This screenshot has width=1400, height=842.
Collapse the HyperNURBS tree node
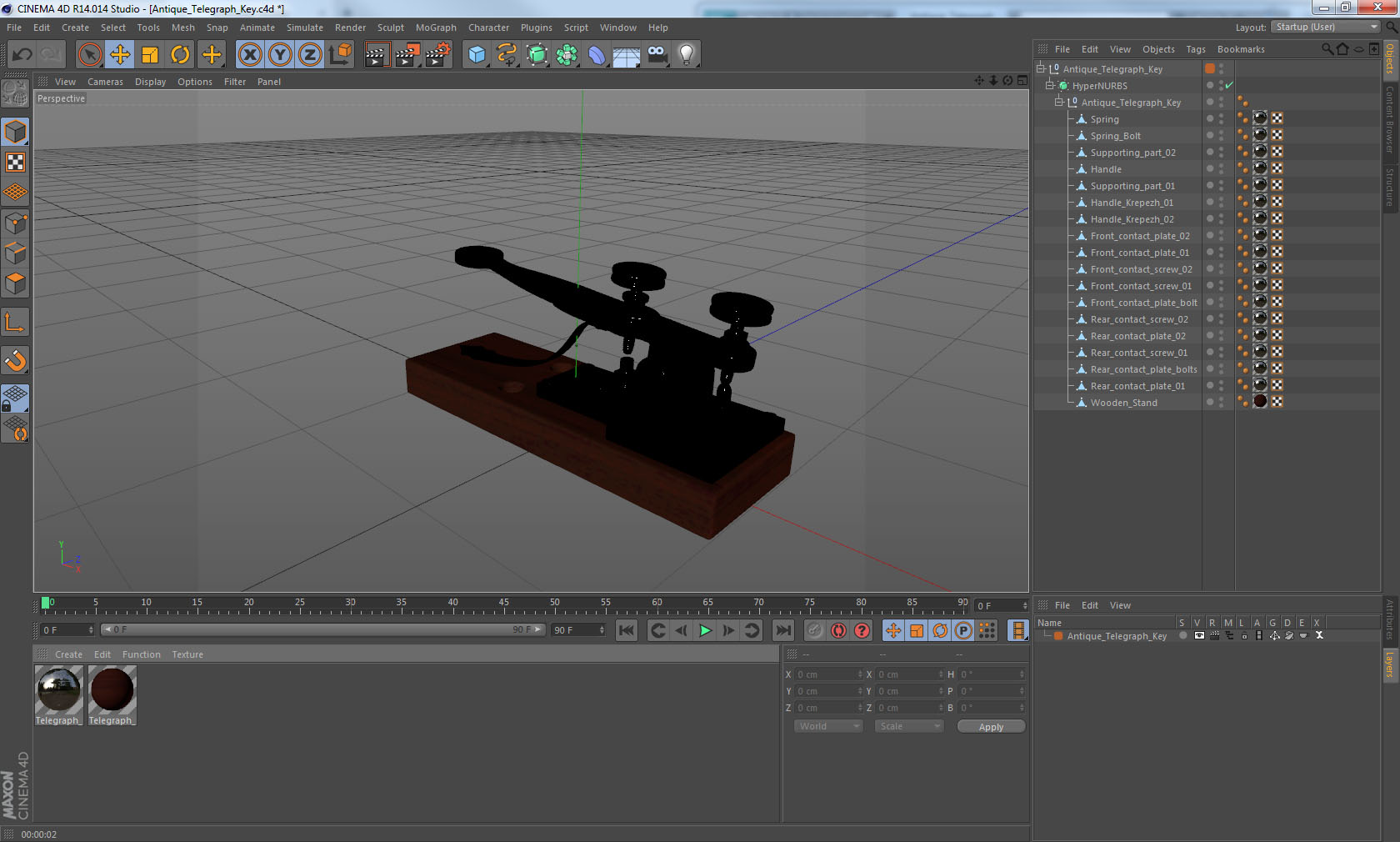pyautogui.click(x=1050, y=85)
